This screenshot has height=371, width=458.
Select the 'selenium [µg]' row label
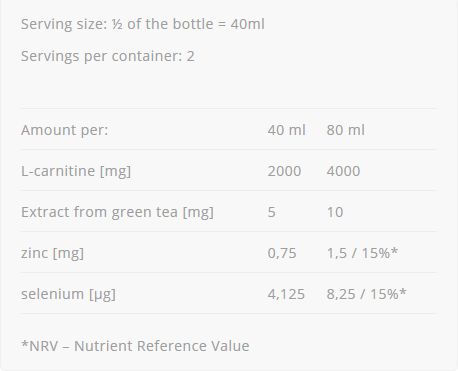[x=68, y=294]
